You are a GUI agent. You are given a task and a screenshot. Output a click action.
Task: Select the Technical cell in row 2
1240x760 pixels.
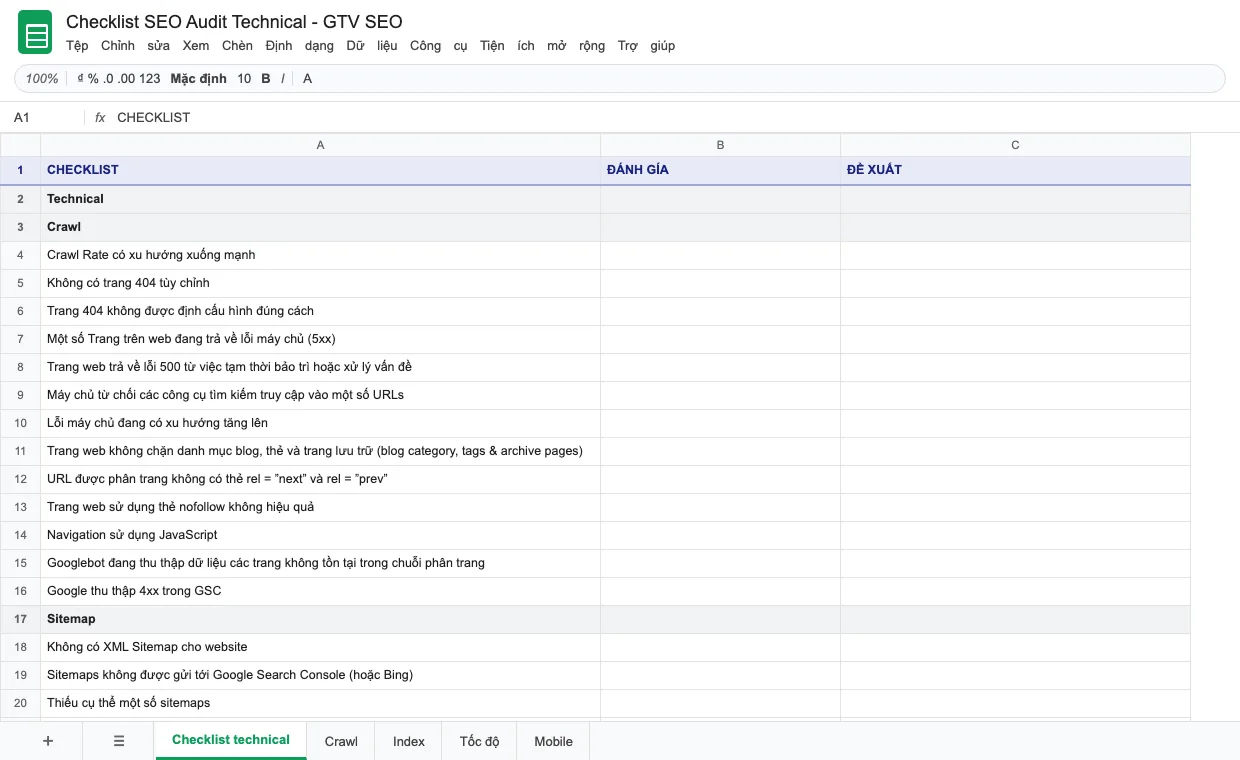[x=320, y=199]
